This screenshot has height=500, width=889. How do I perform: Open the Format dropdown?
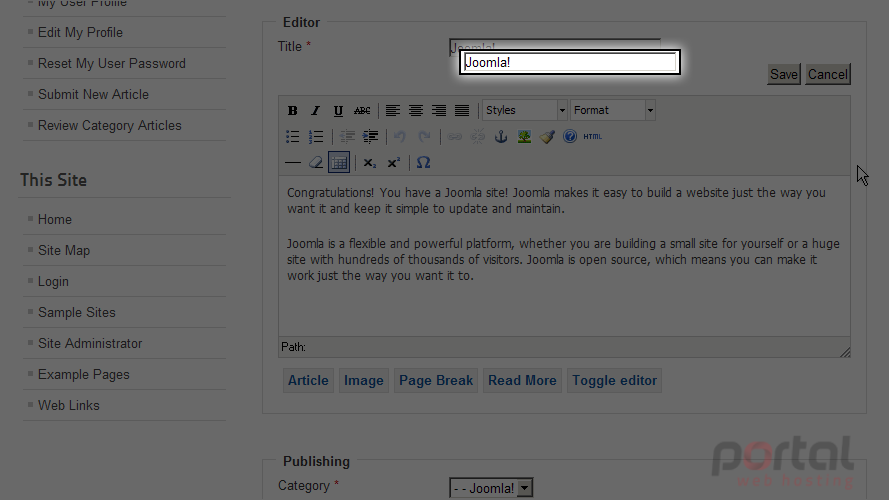point(613,111)
